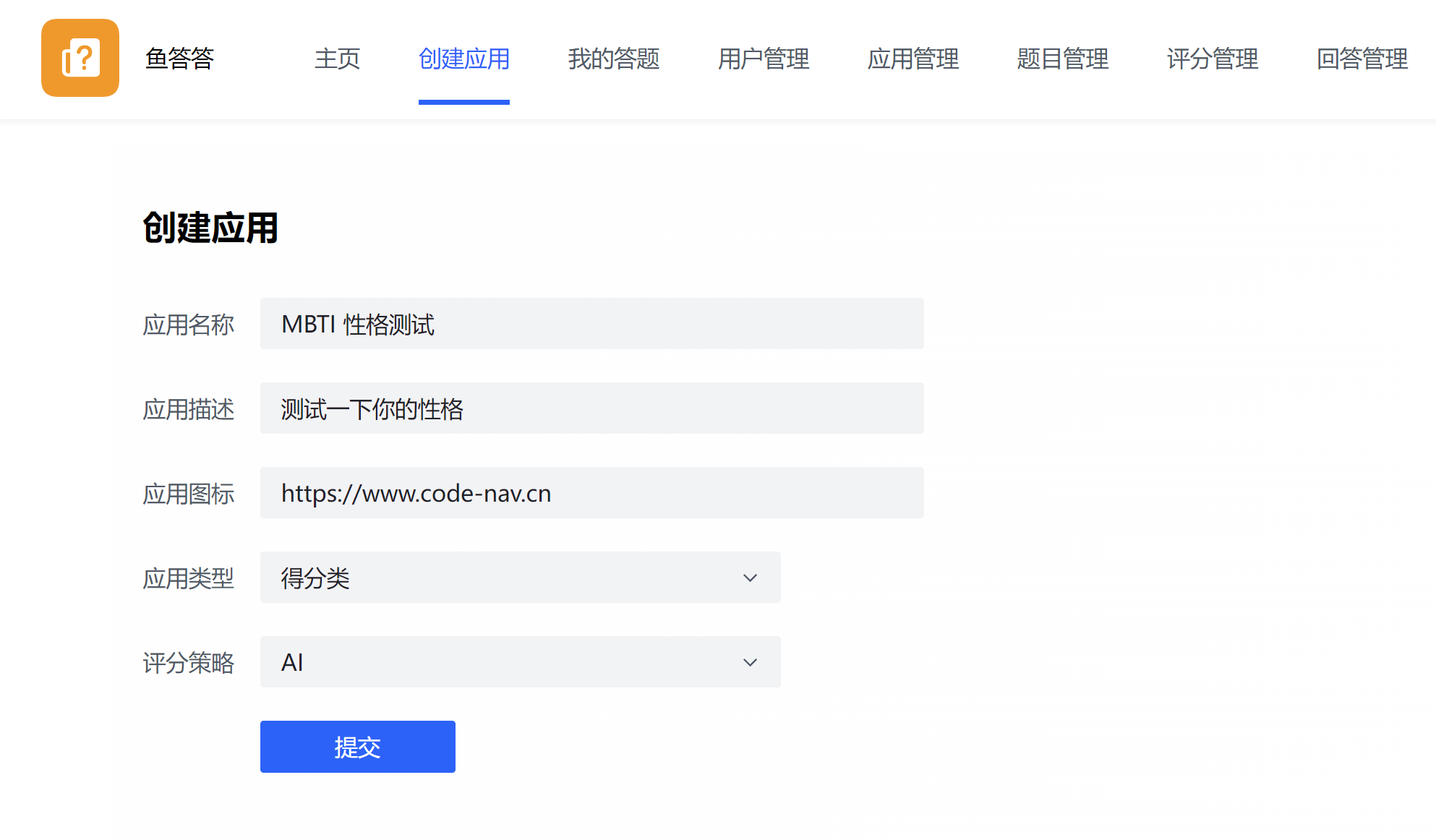
Task: Go to 评分管理 in navigation
Action: (x=1212, y=59)
